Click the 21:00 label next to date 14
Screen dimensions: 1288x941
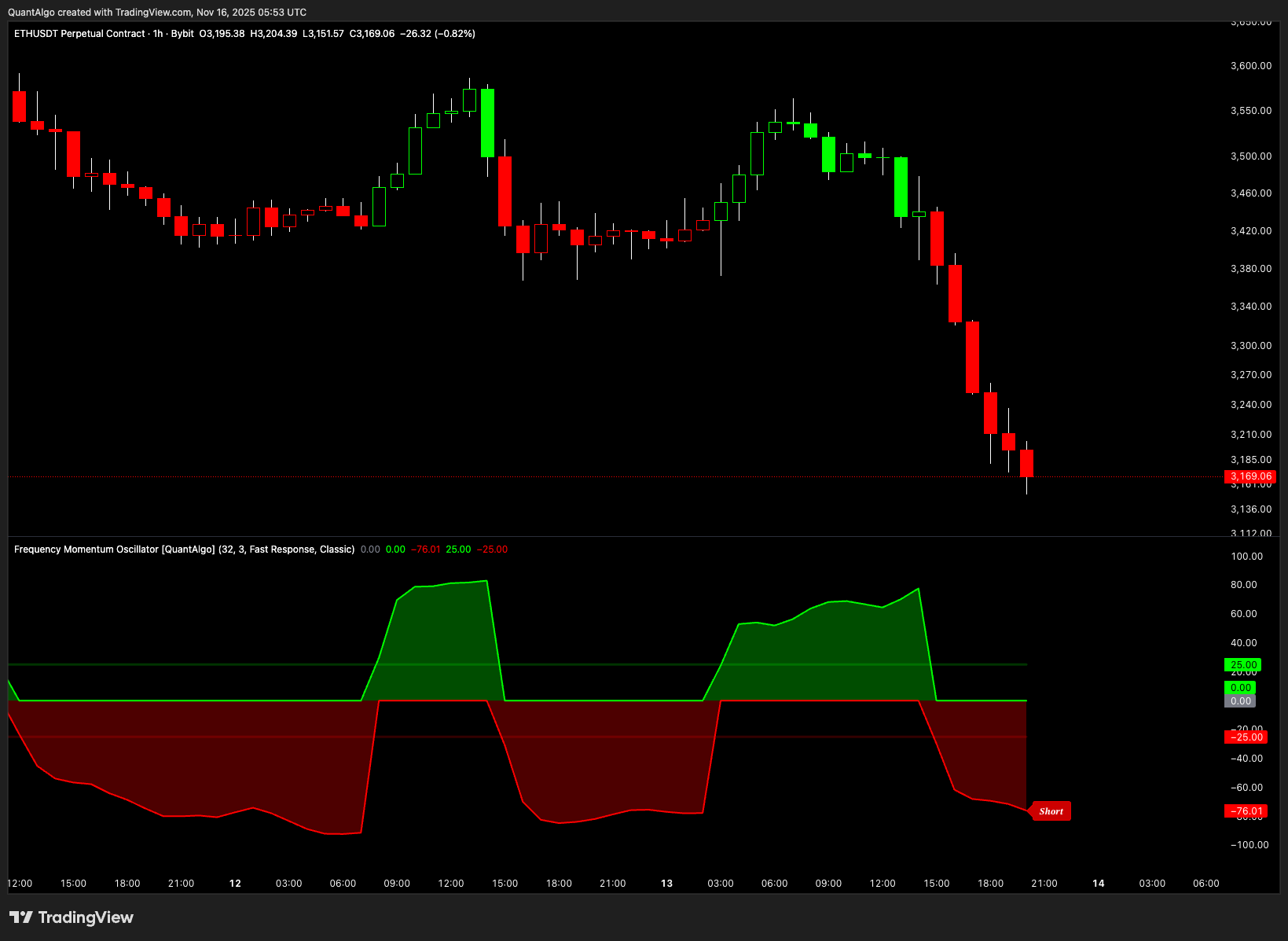[x=1044, y=884]
